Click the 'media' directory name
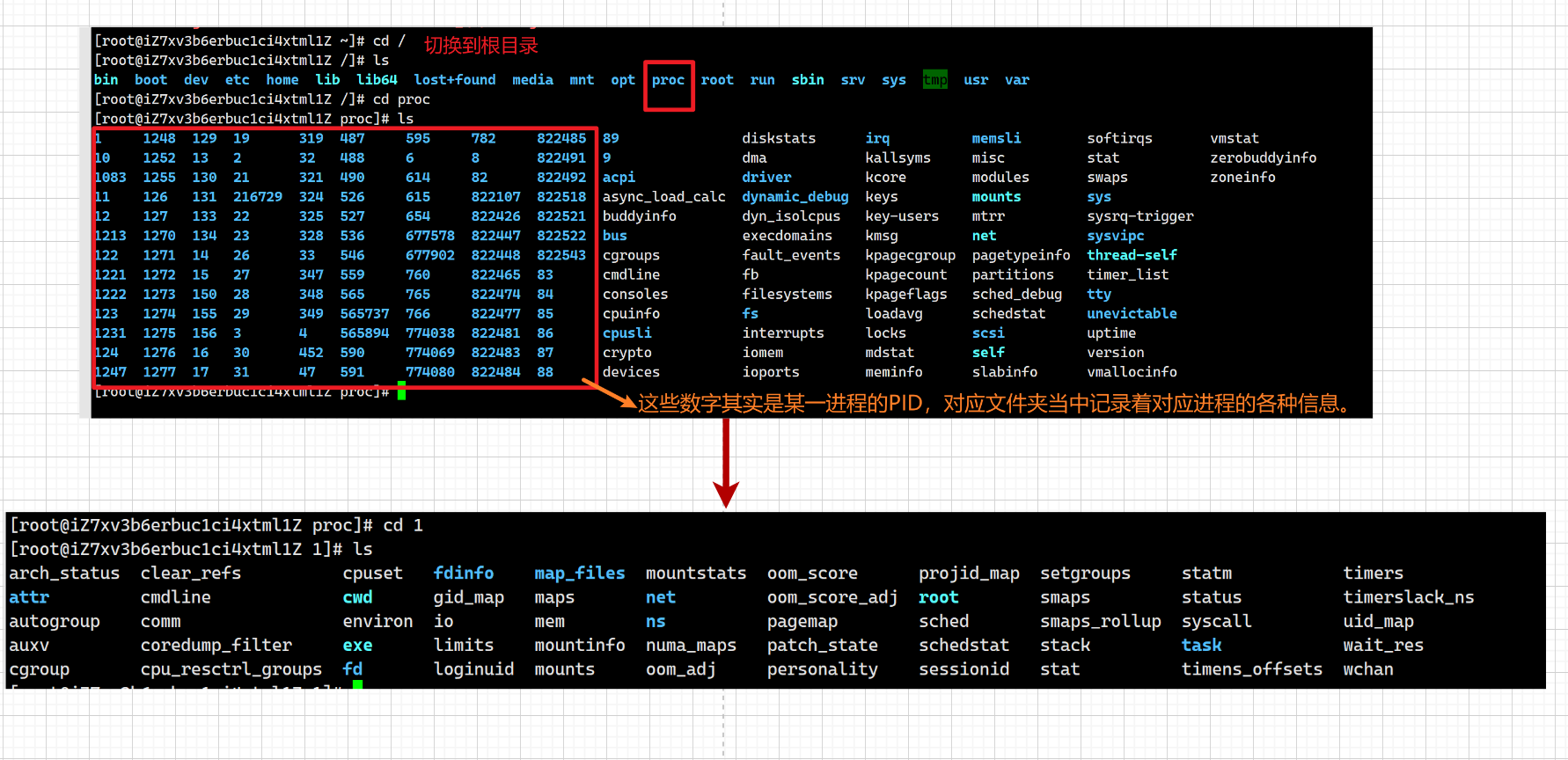The height and width of the screenshot is (760, 1568). 532,80
